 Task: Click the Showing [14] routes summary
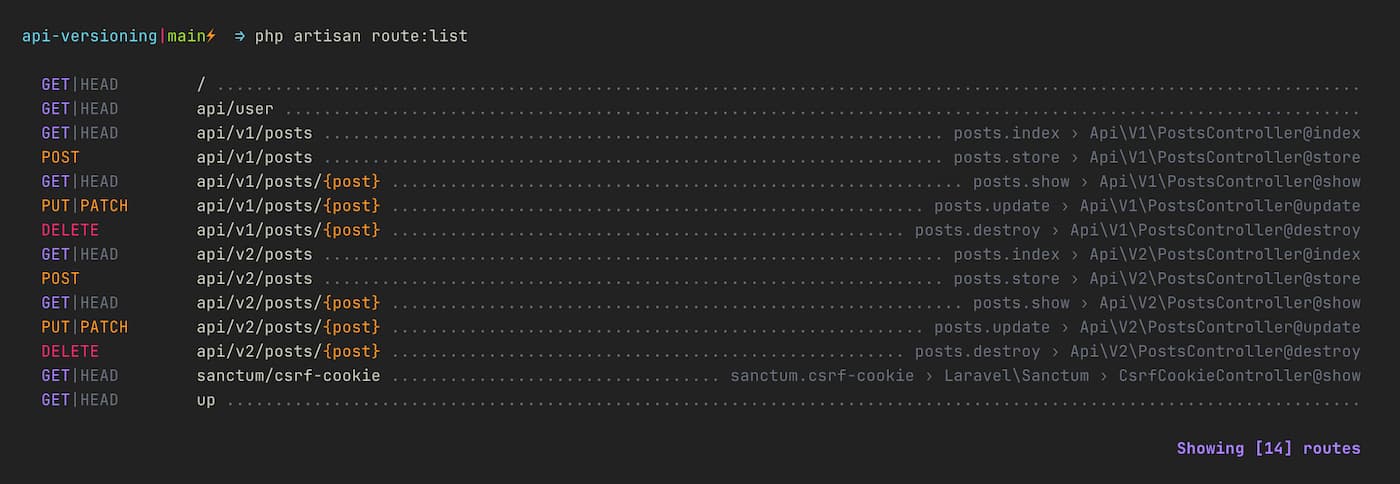click(x=1268, y=448)
